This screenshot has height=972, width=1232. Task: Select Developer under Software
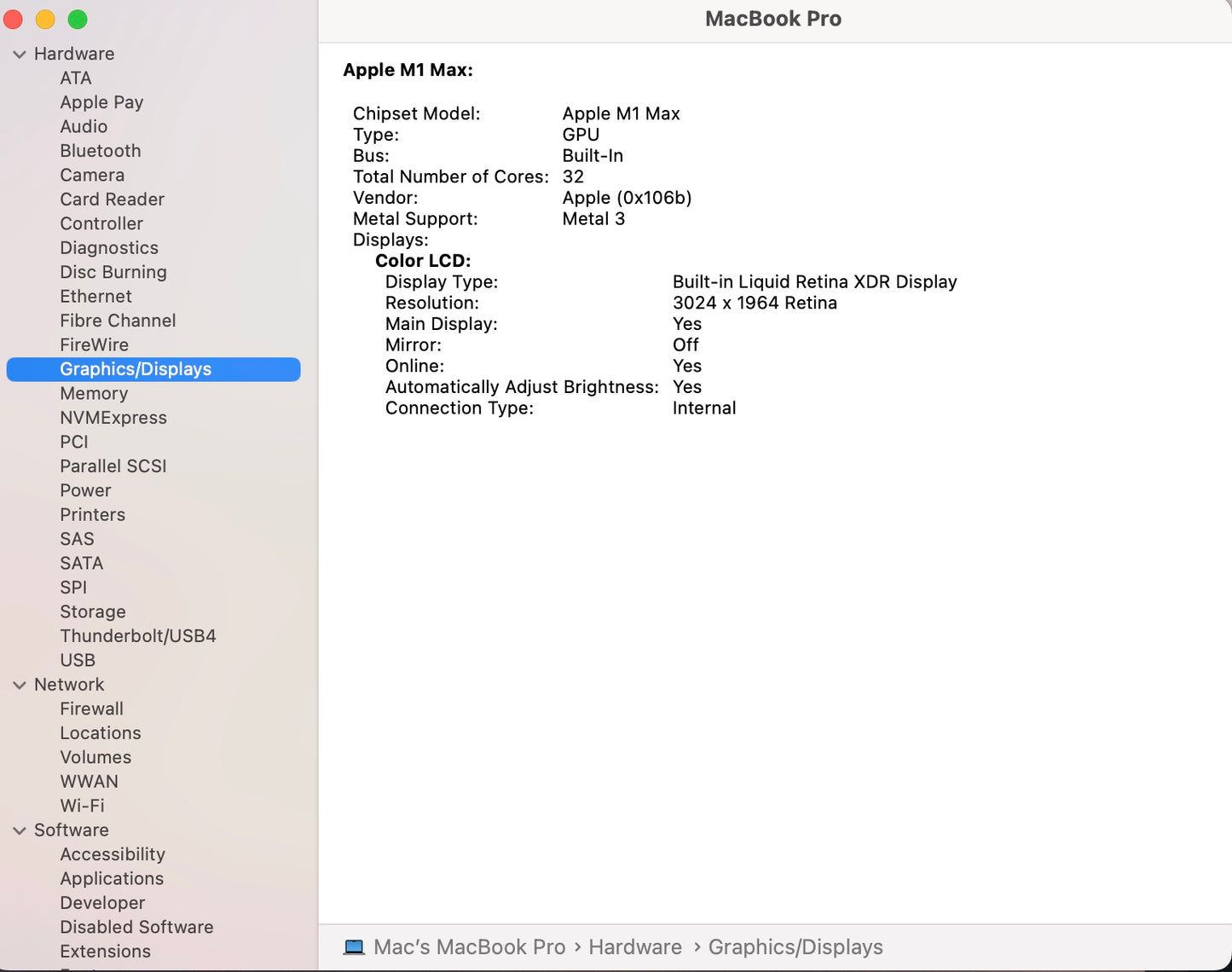[102, 904]
